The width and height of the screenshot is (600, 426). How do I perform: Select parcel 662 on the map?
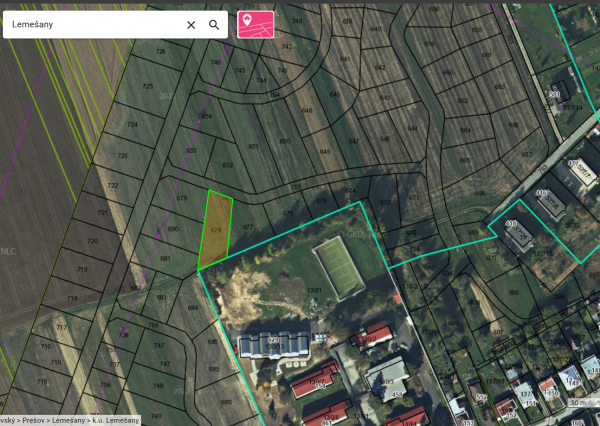pyautogui.click(x=463, y=101)
